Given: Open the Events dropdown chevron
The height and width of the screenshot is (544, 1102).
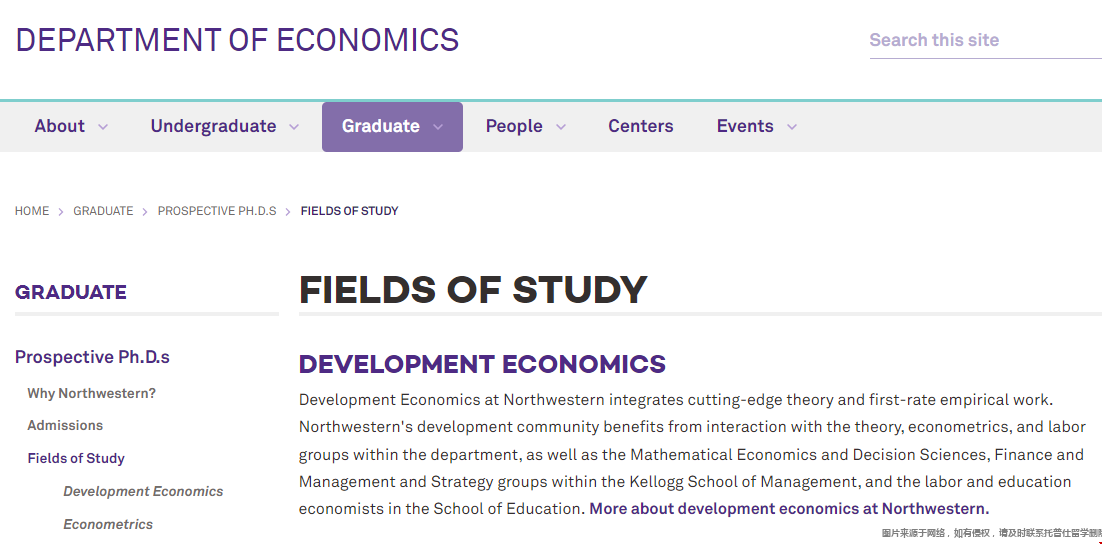Looking at the screenshot, I should [792, 127].
